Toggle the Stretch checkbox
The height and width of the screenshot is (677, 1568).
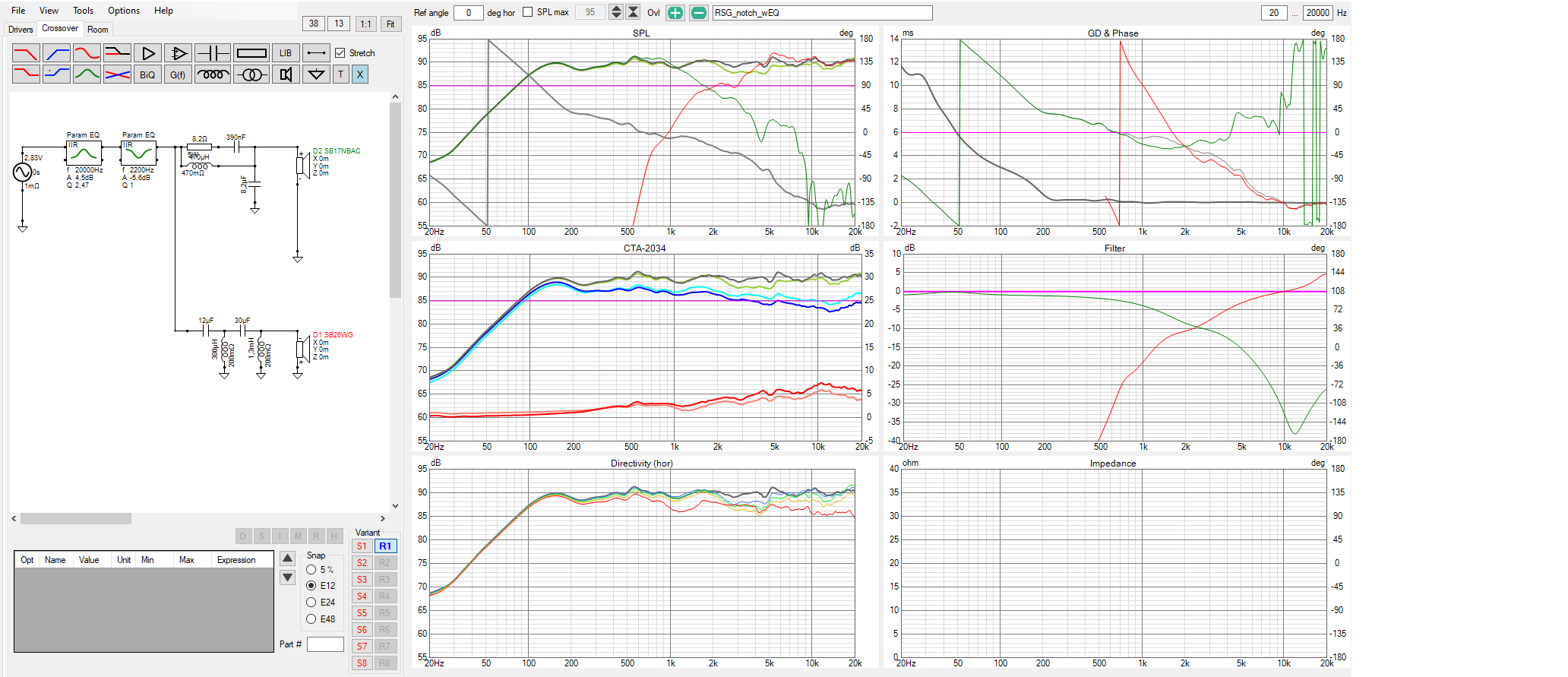pyautogui.click(x=340, y=53)
